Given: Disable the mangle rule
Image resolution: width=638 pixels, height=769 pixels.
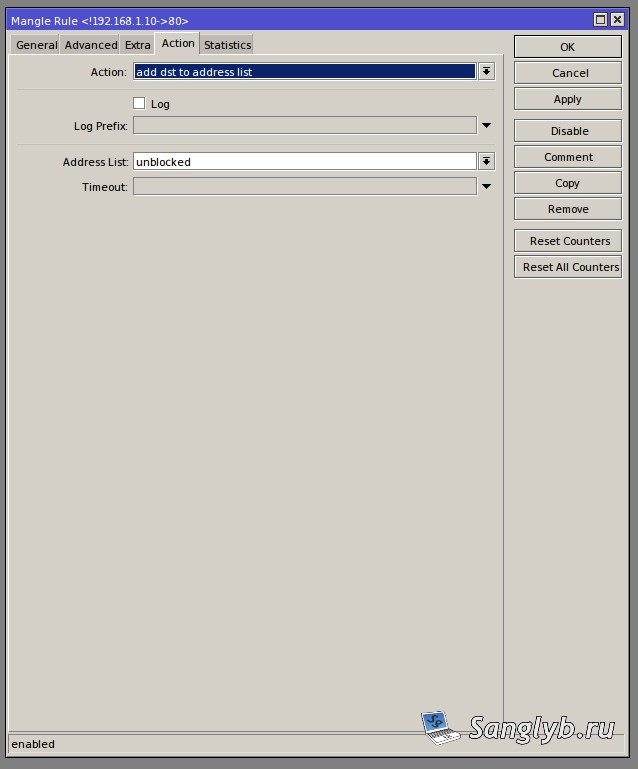Looking at the screenshot, I should click(568, 131).
